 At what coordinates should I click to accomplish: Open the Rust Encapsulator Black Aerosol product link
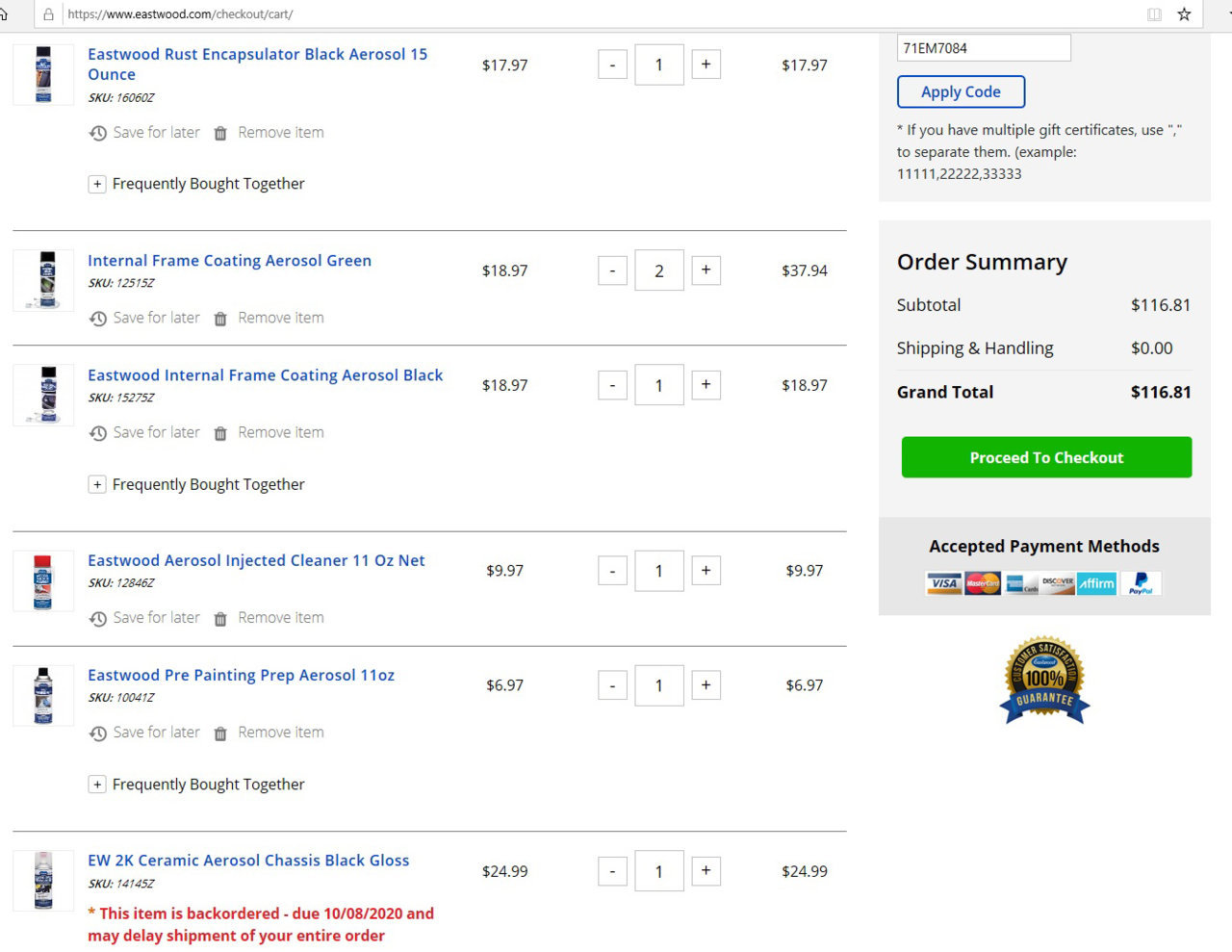click(x=257, y=64)
